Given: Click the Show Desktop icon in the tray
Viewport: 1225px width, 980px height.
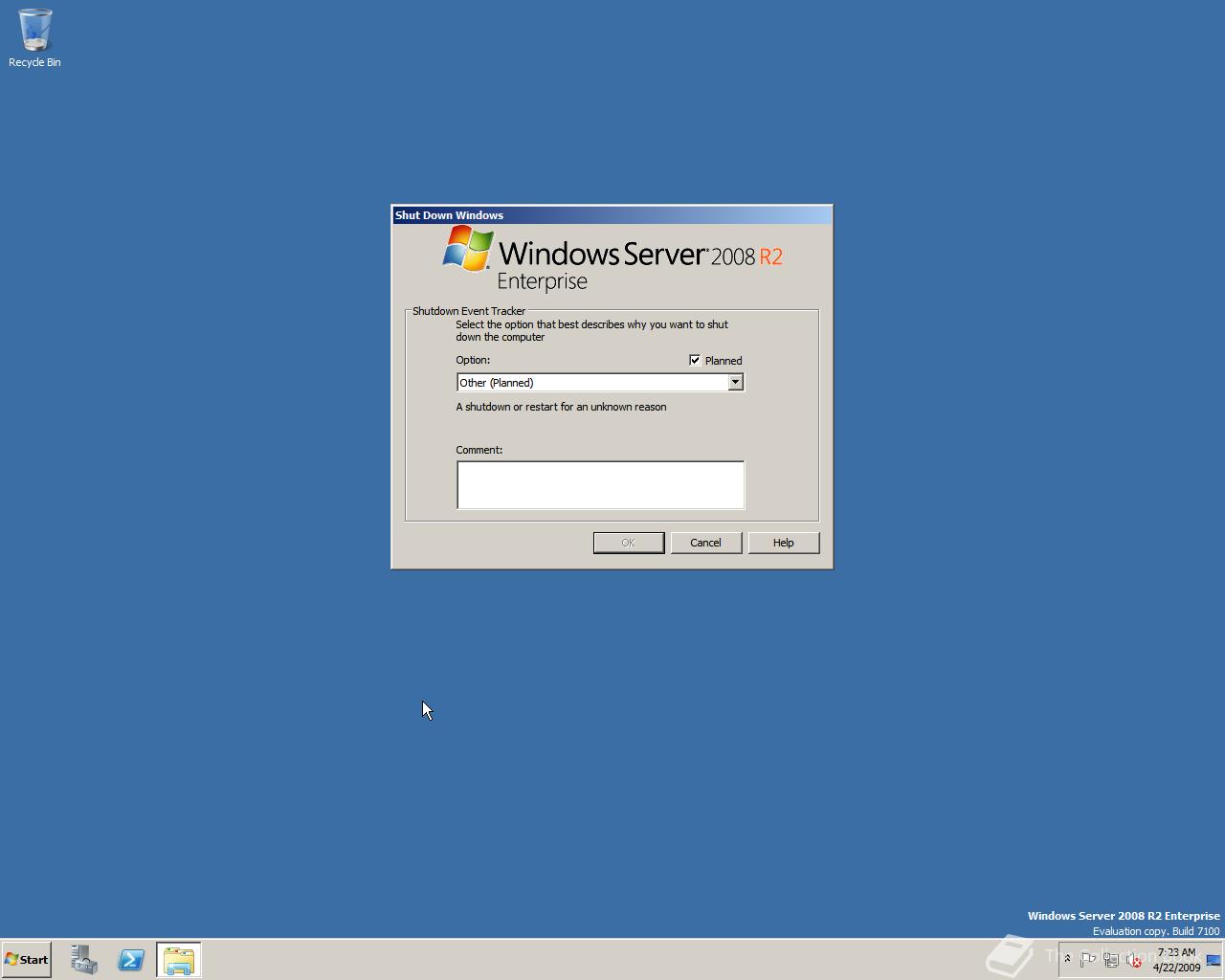Looking at the screenshot, I should [1214, 960].
